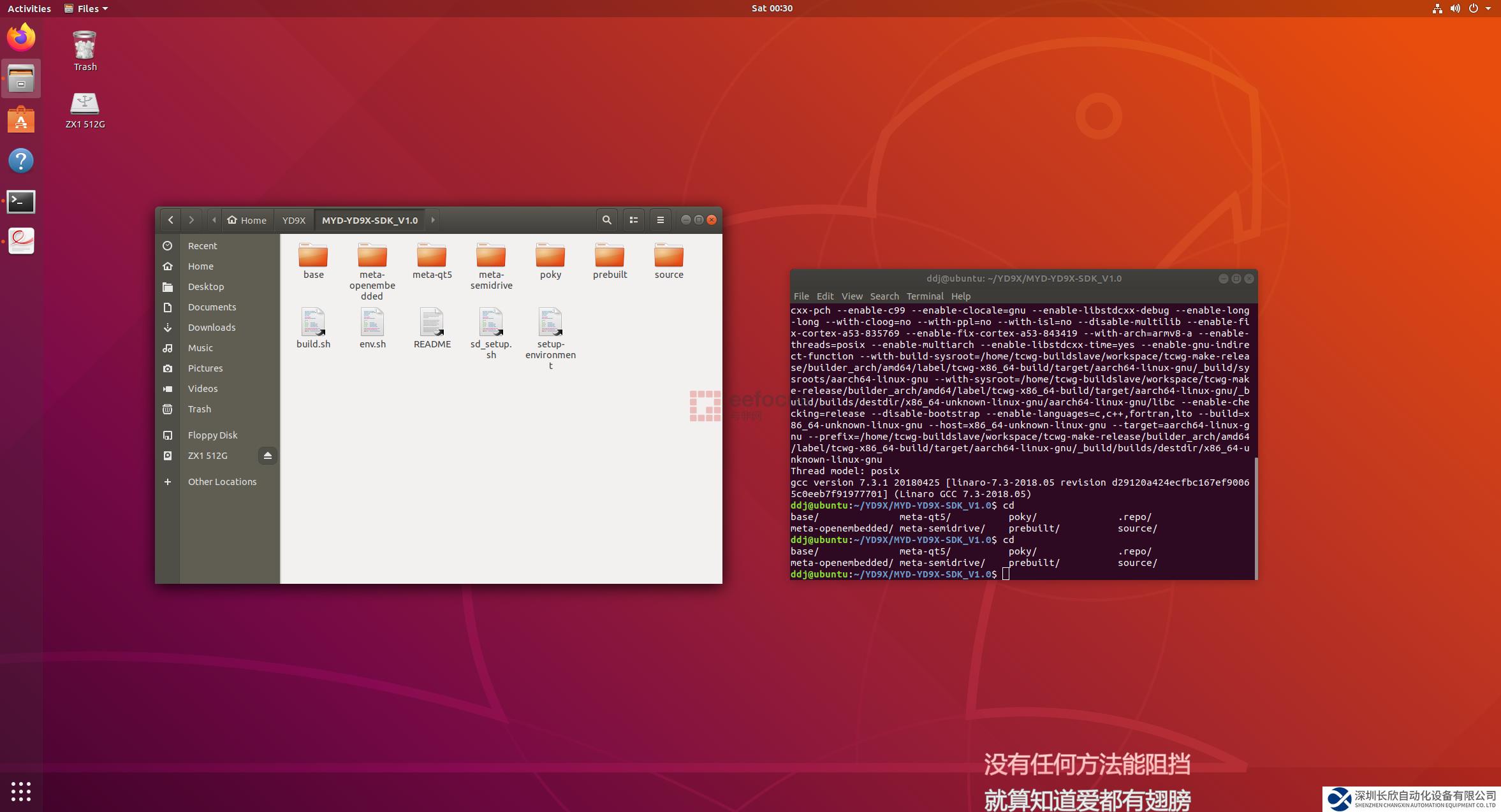Screen dimensions: 1501x812
Task: Select Downloads in the sidebar
Action: tap(212, 328)
